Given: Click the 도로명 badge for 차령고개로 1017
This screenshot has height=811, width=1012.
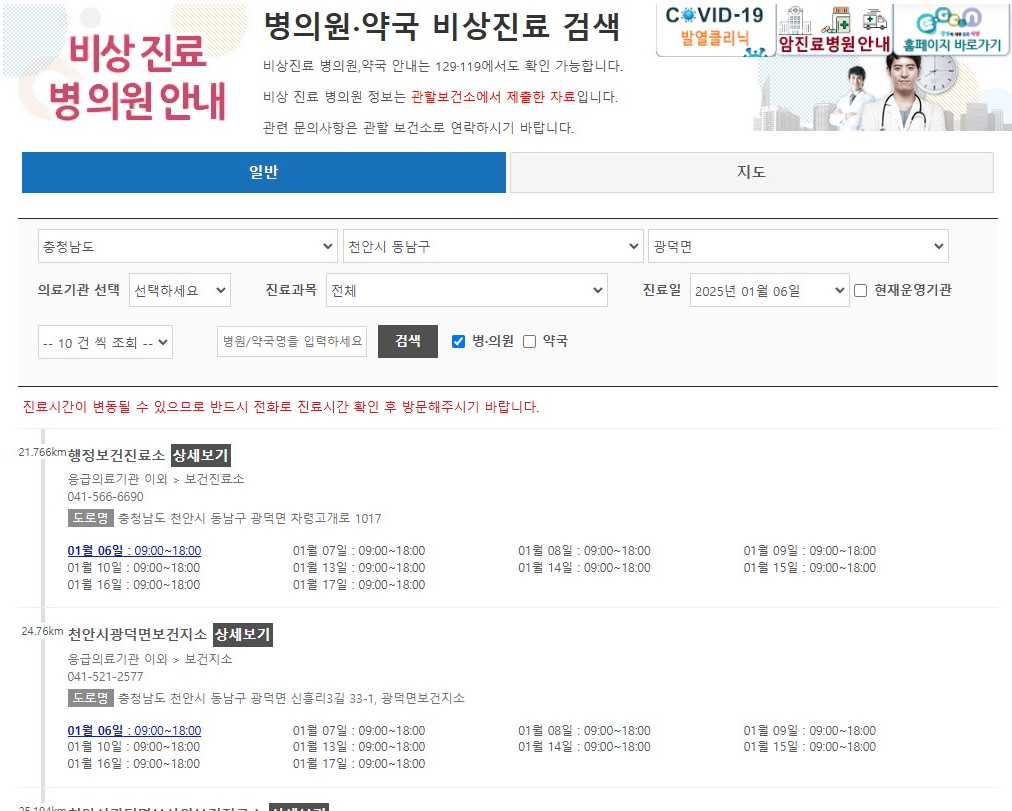Looking at the screenshot, I should pos(90,518).
